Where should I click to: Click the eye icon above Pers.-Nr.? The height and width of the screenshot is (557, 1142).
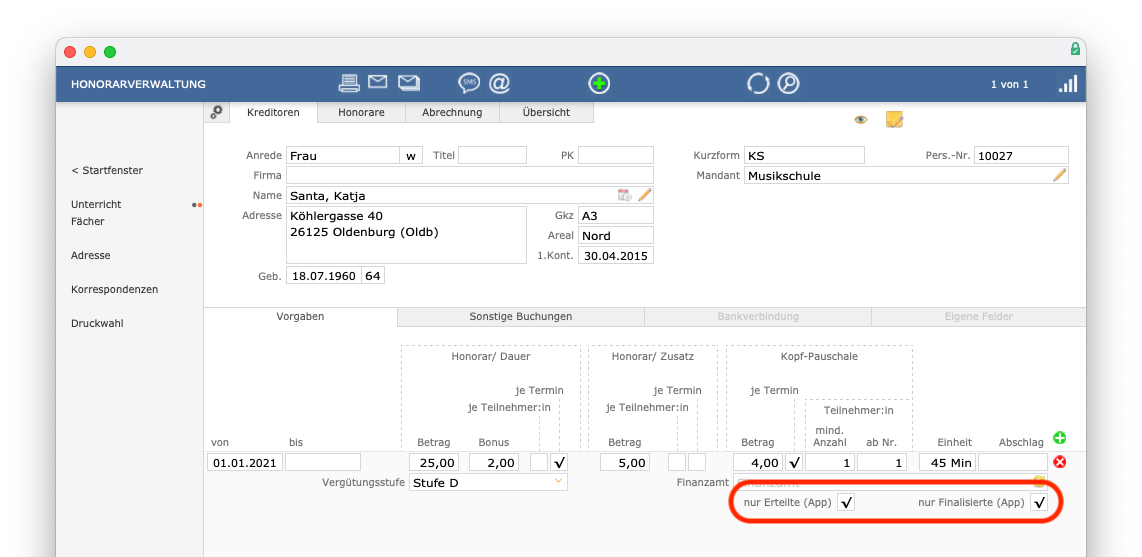tap(861, 119)
